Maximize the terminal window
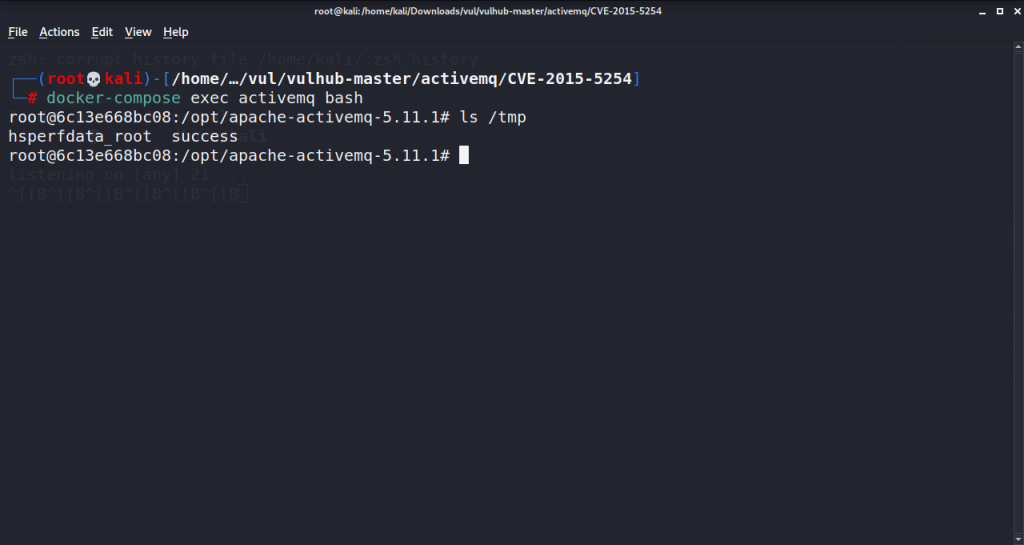 point(1000,11)
